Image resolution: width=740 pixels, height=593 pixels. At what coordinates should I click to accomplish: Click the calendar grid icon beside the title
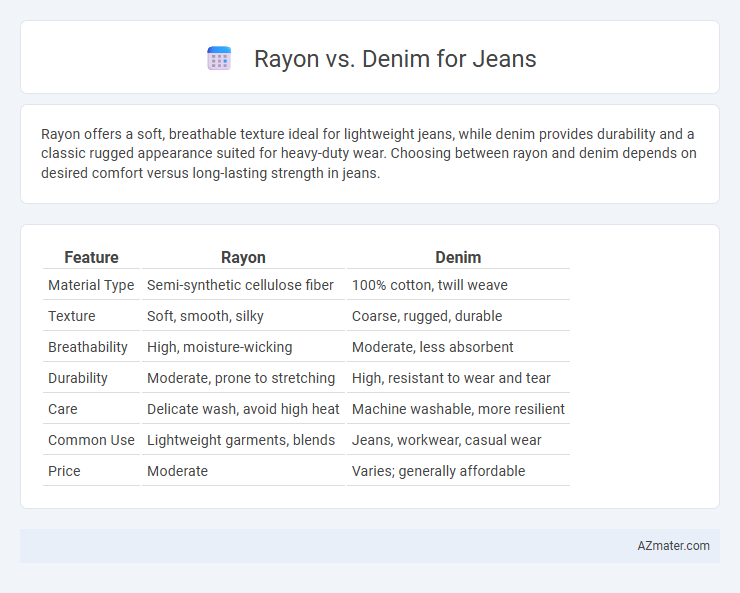(x=219, y=58)
